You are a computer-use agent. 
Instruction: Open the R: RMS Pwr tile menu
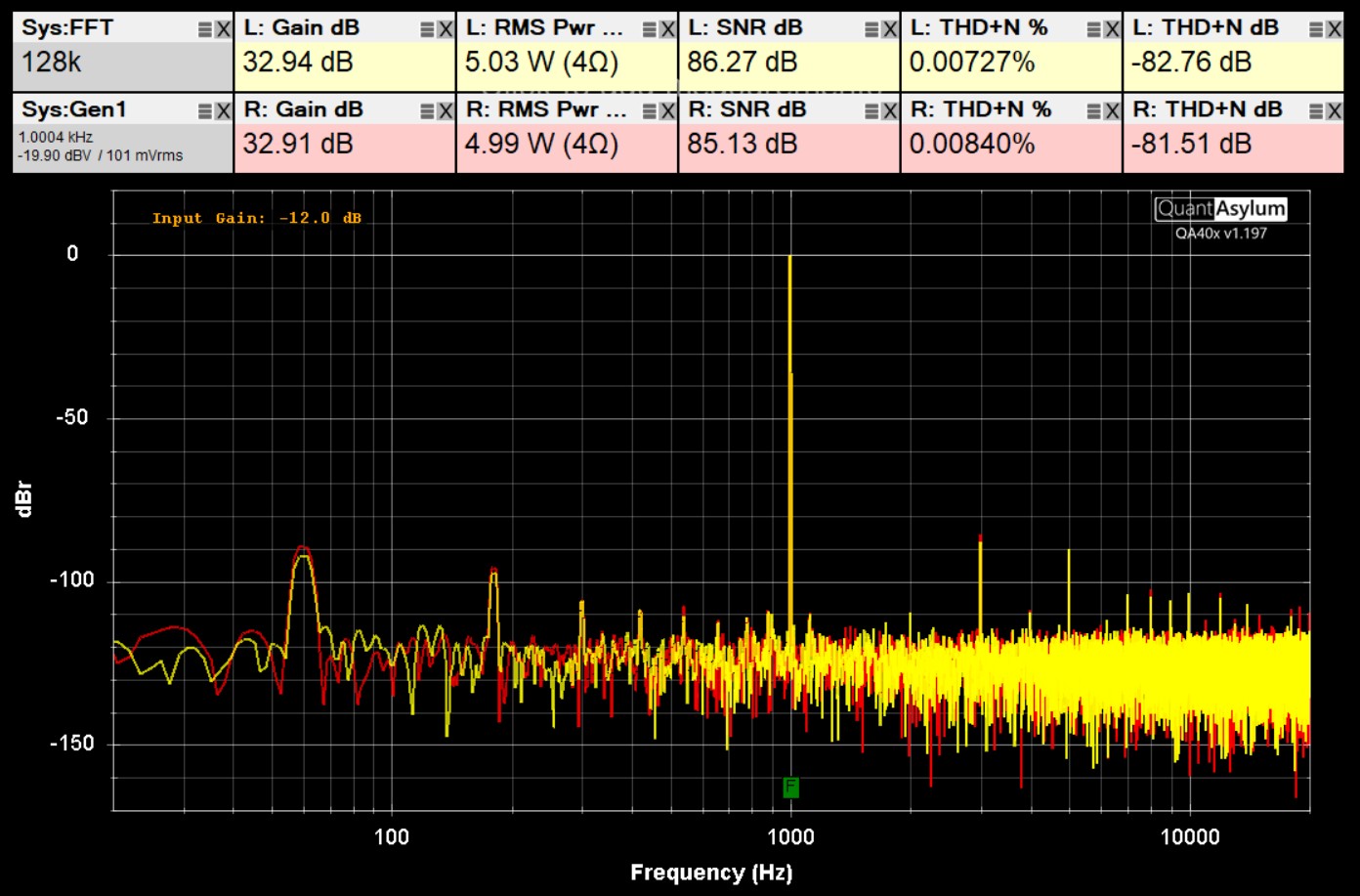coord(650,111)
